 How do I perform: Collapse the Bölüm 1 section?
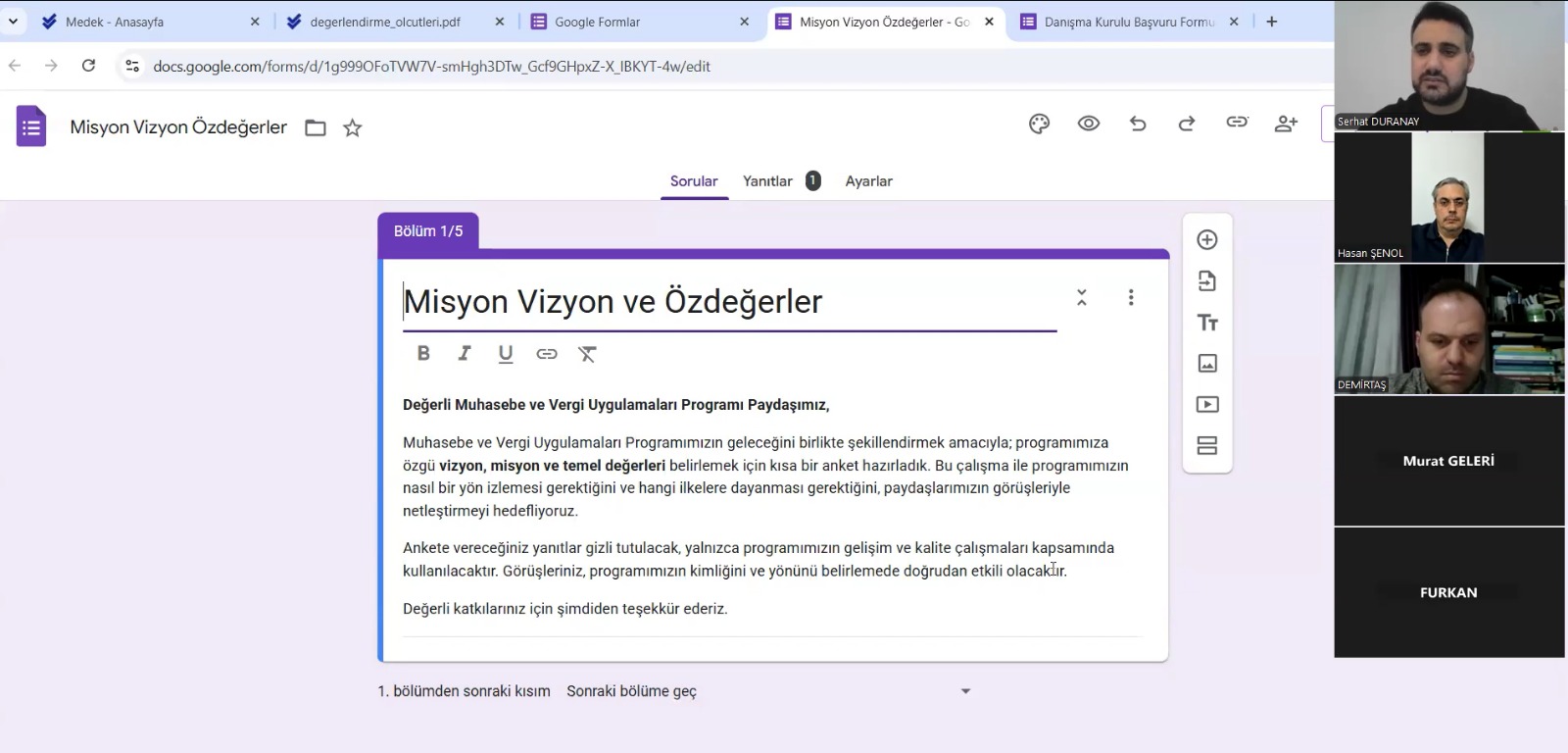[1082, 297]
